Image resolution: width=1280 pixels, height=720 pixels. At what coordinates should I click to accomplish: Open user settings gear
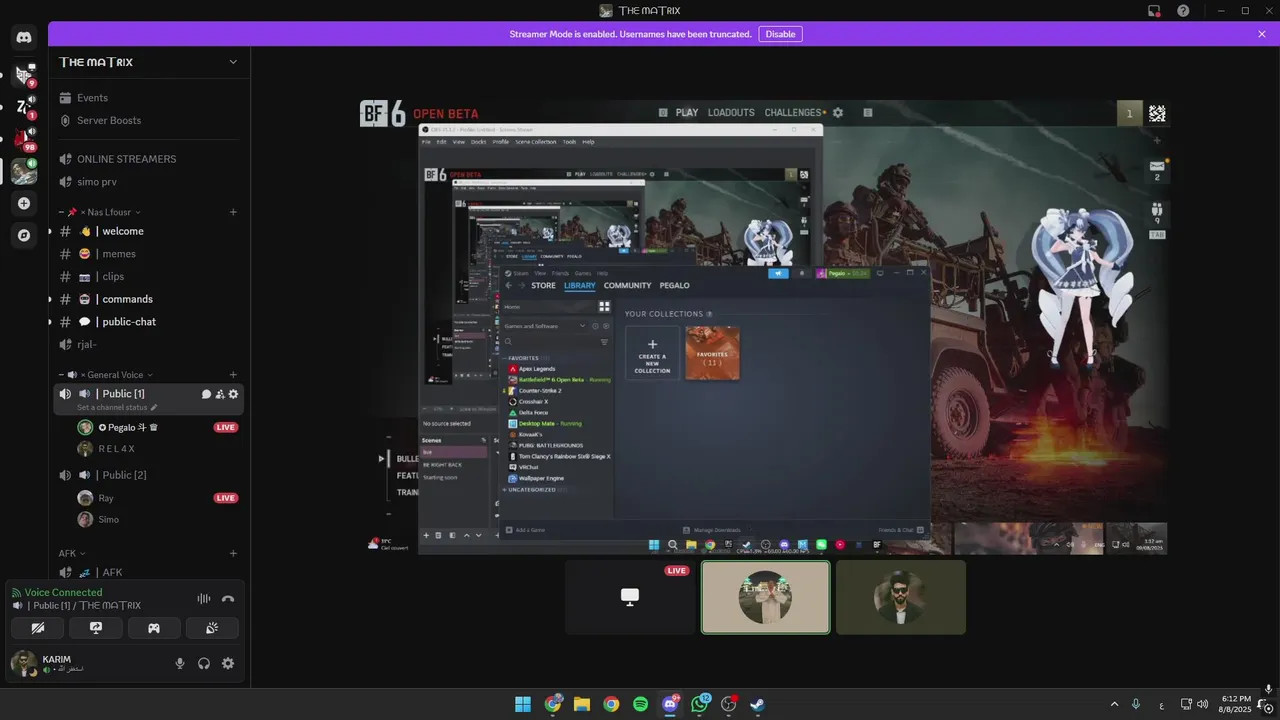coord(228,663)
